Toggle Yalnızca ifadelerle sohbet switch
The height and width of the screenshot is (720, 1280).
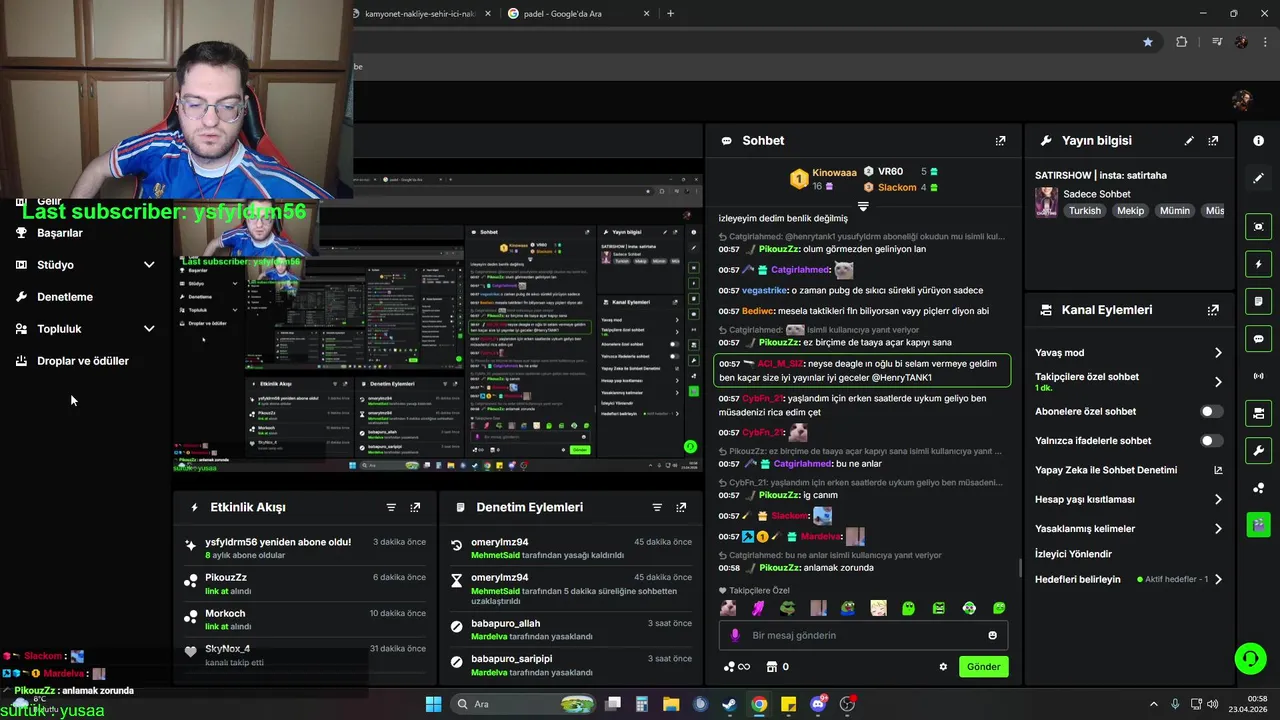1211,441
